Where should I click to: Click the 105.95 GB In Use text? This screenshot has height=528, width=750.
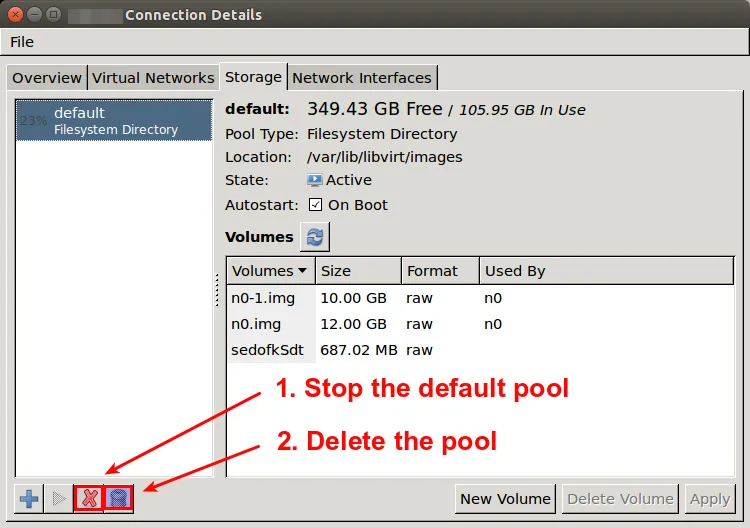tap(522, 110)
